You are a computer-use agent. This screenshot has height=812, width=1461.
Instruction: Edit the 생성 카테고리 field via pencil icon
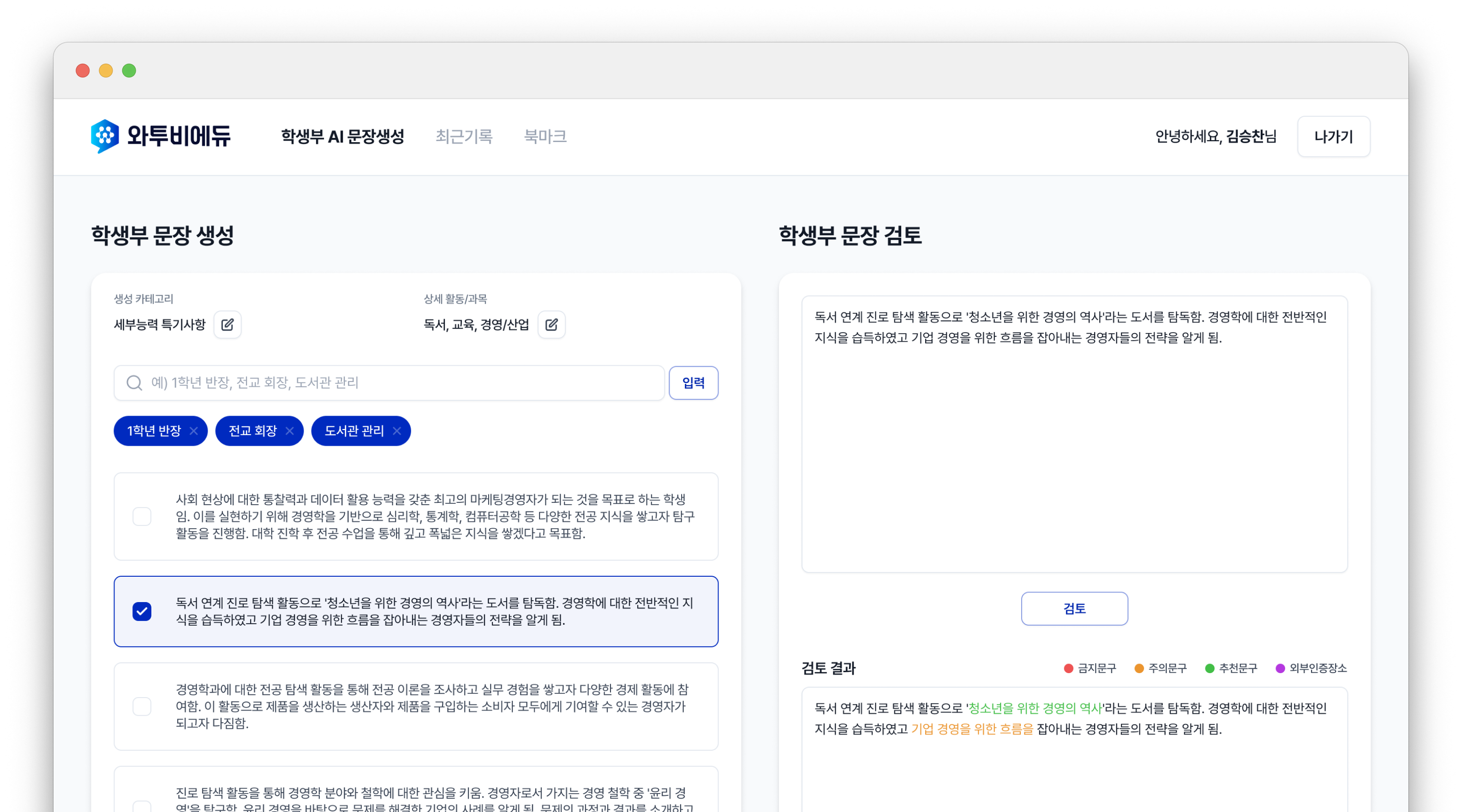coord(228,324)
